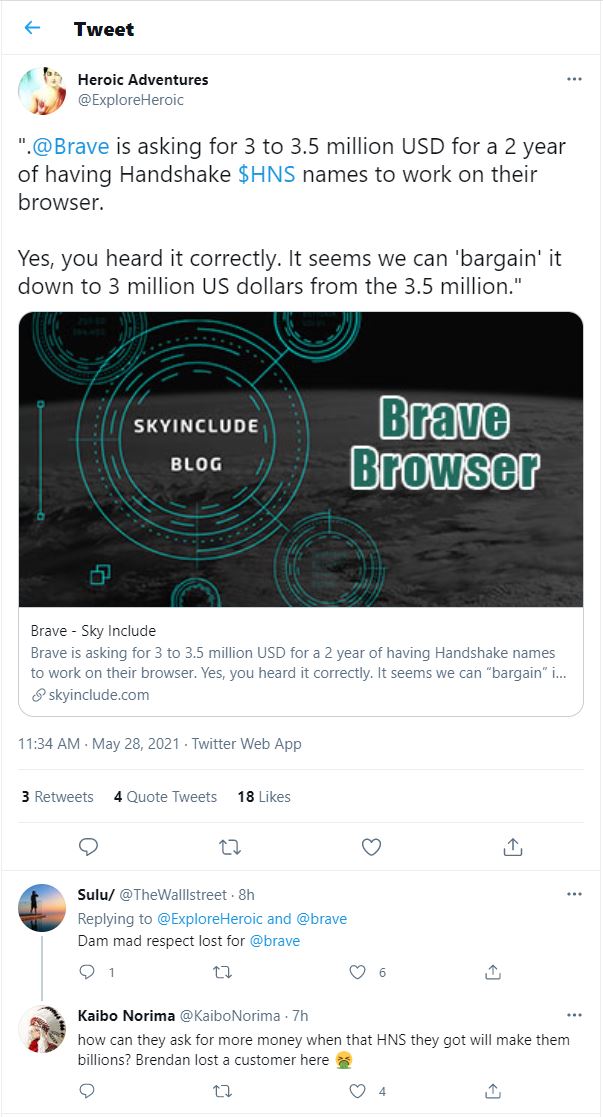View the 3 Retweets list
This screenshot has height=1117, width=603.
point(57,797)
